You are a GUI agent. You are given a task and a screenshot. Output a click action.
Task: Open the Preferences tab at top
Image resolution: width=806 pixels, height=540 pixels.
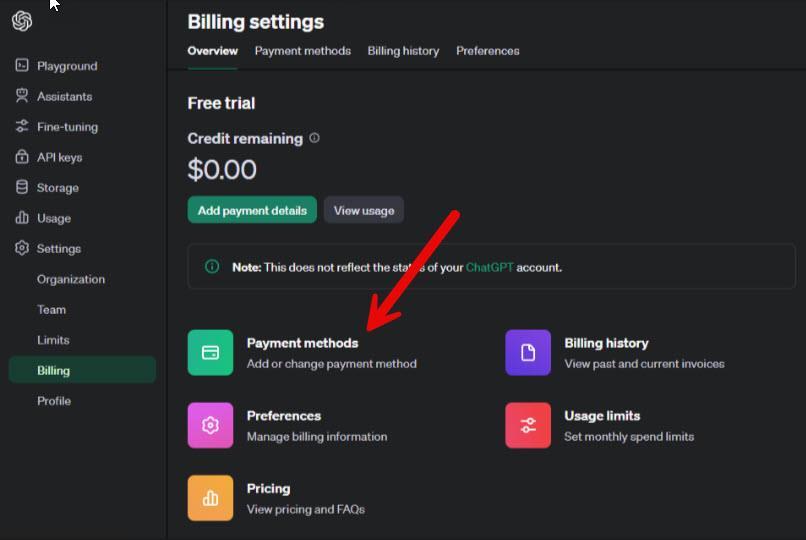click(x=487, y=51)
